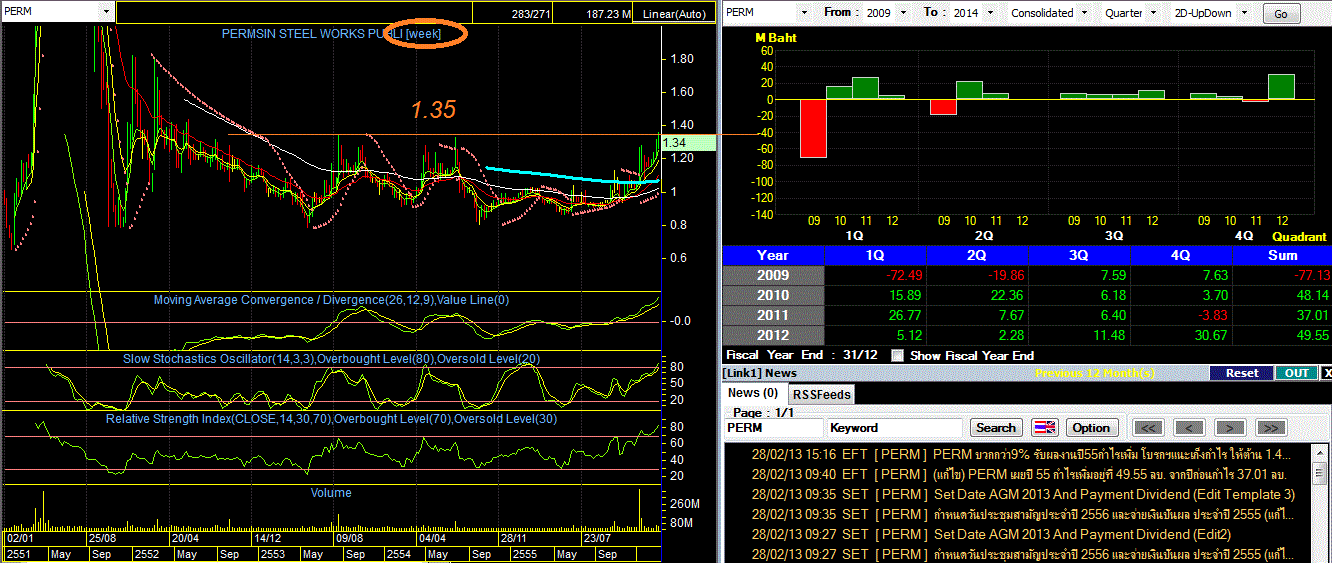This screenshot has height=563, width=1332.
Task: Open the PERM symbol dropdown on the chart
Action: point(105,11)
